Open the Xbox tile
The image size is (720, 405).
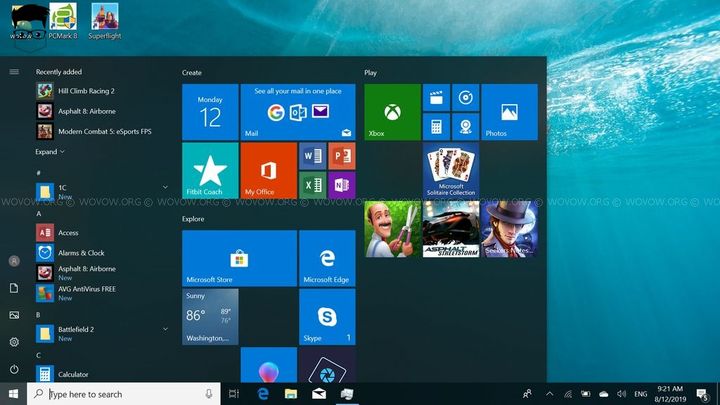point(392,112)
